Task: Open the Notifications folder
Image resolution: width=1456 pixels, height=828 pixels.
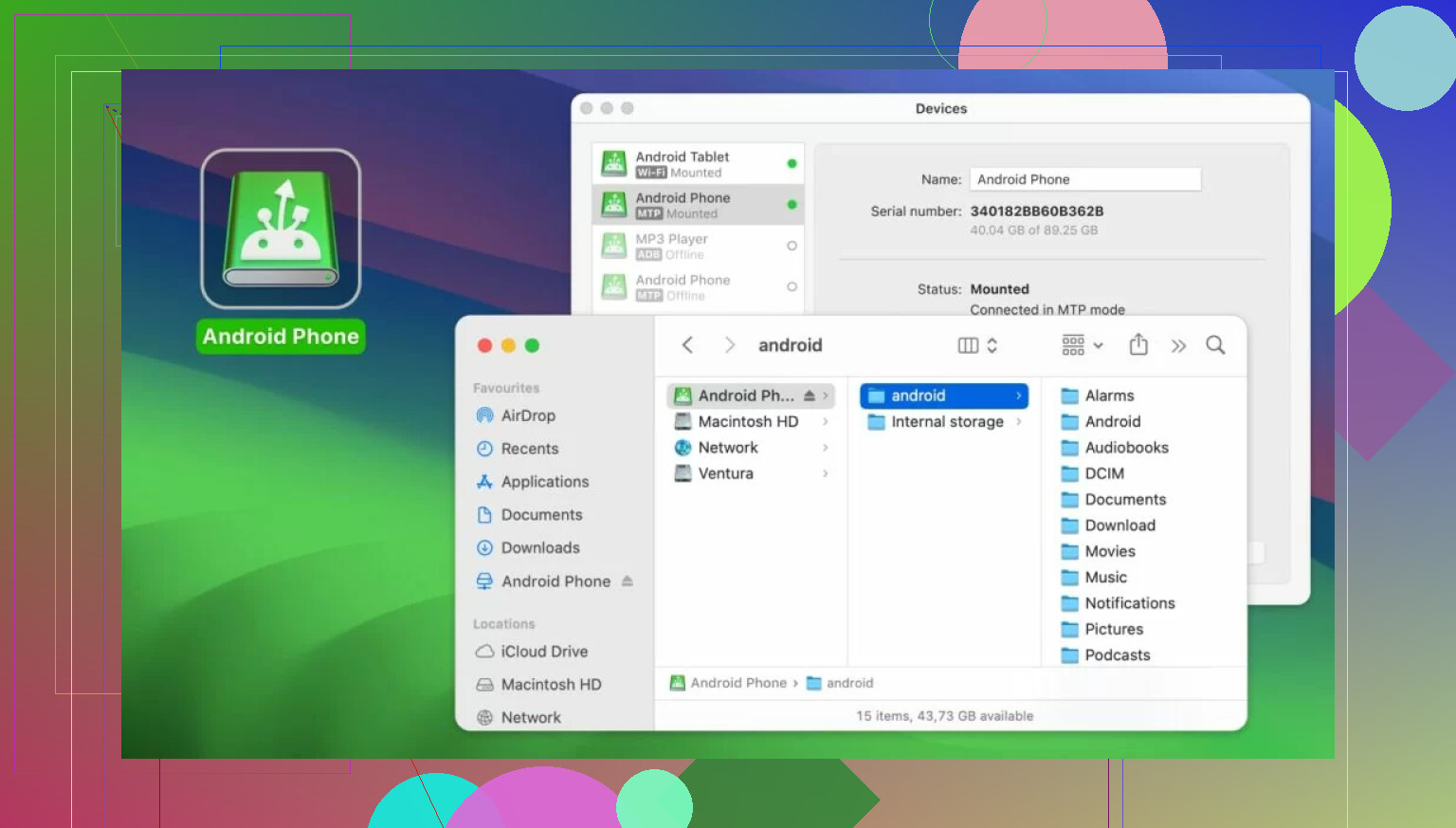Action: pyautogui.click(x=1118, y=603)
